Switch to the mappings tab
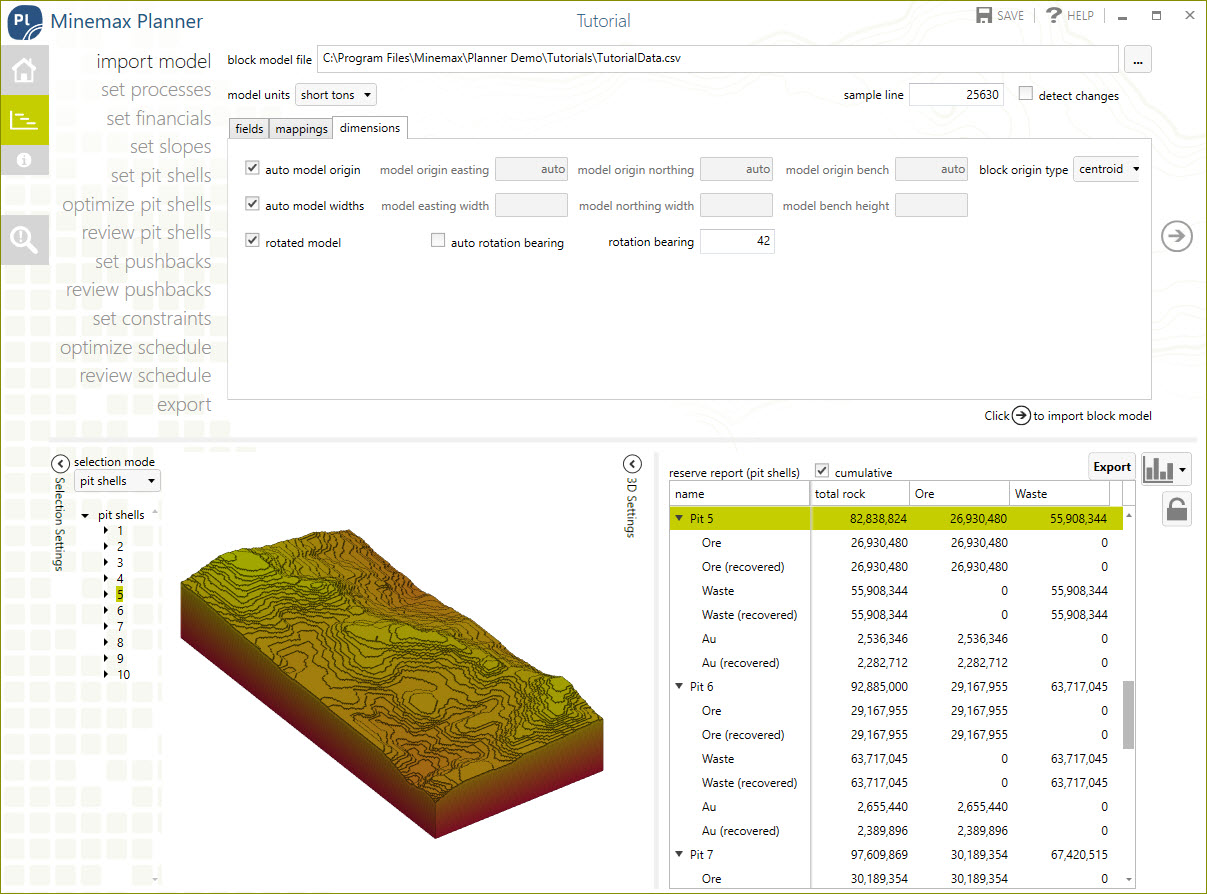This screenshot has width=1207, height=894. coord(302,129)
